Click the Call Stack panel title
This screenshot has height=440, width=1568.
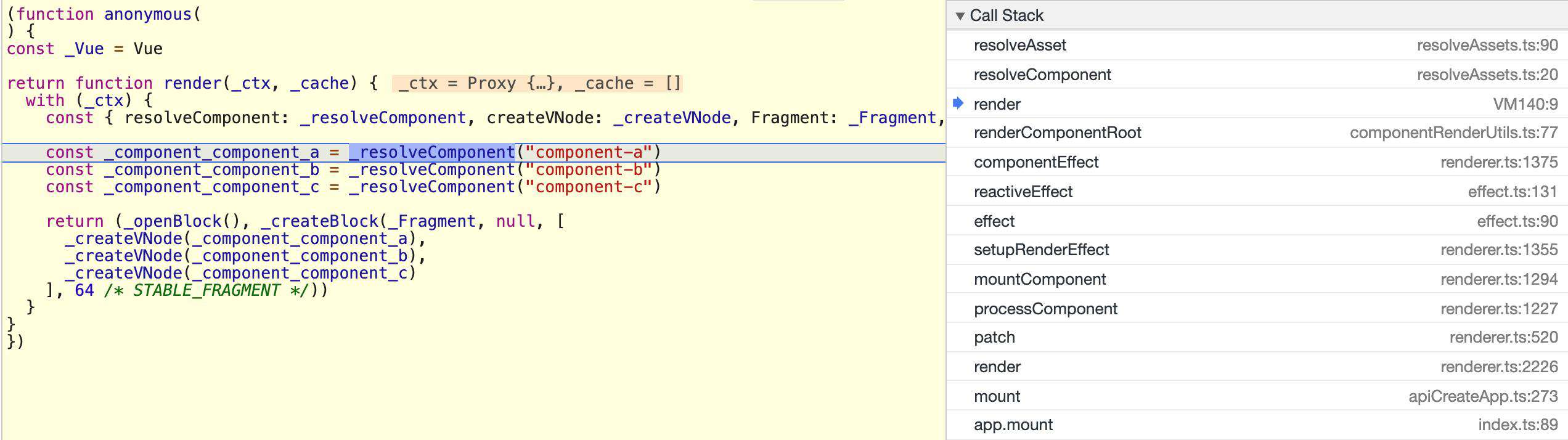pos(1006,15)
